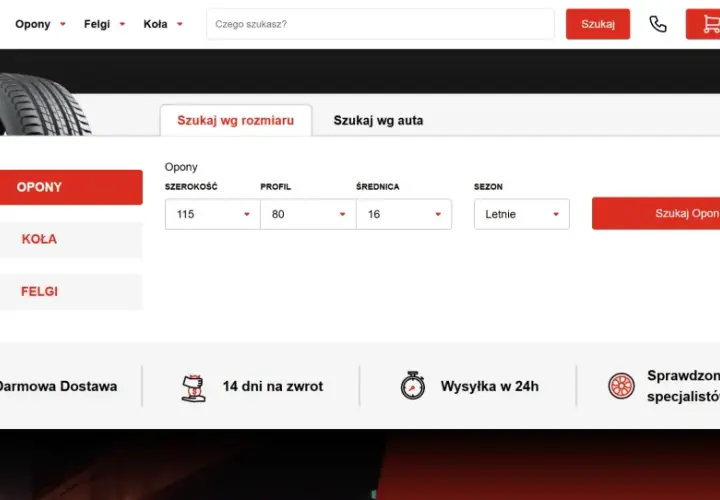
Task: Click the Wysyłka w 24h text
Action: click(x=489, y=386)
